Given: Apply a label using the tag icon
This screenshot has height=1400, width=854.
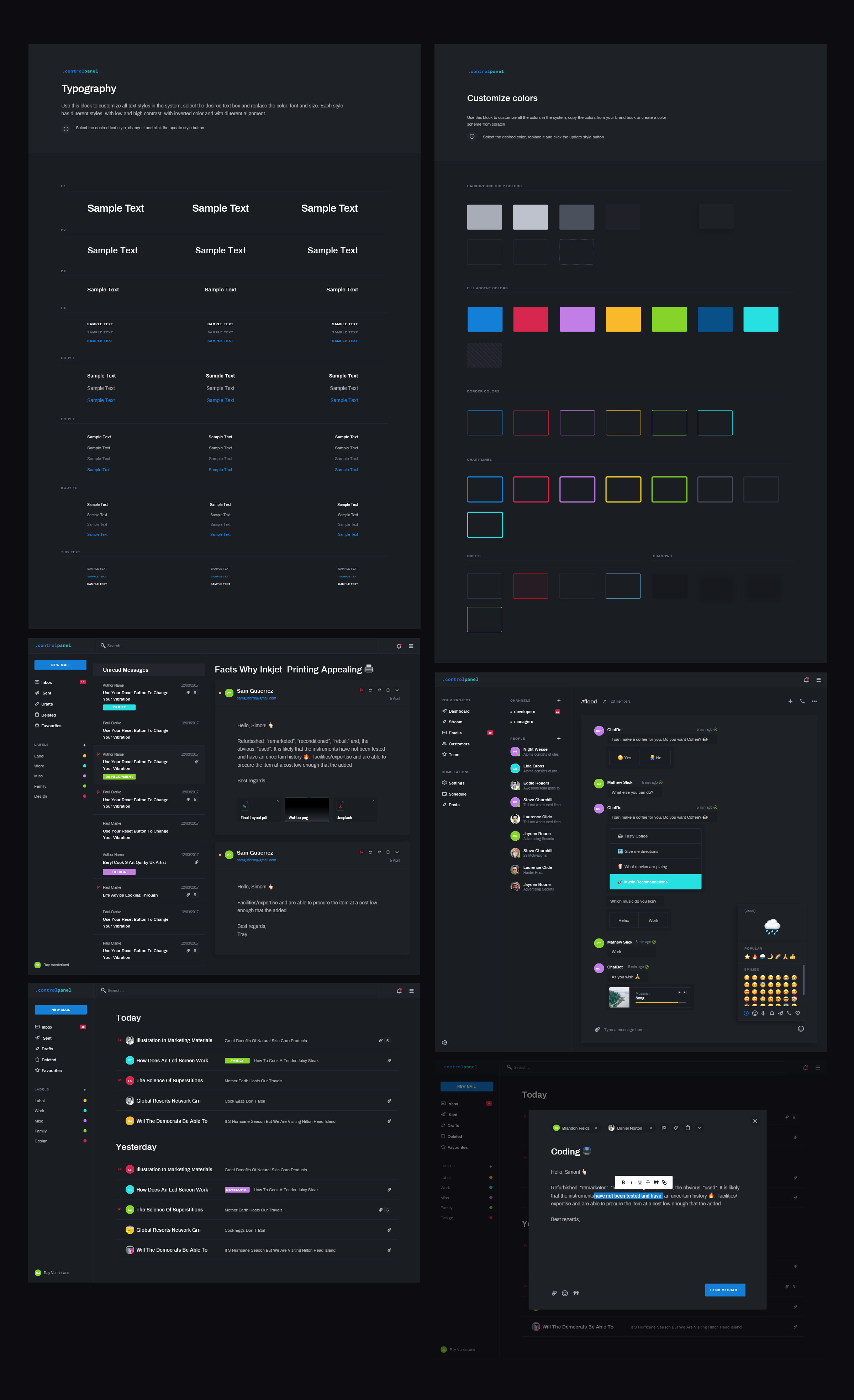Looking at the screenshot, I should [380, 689].
